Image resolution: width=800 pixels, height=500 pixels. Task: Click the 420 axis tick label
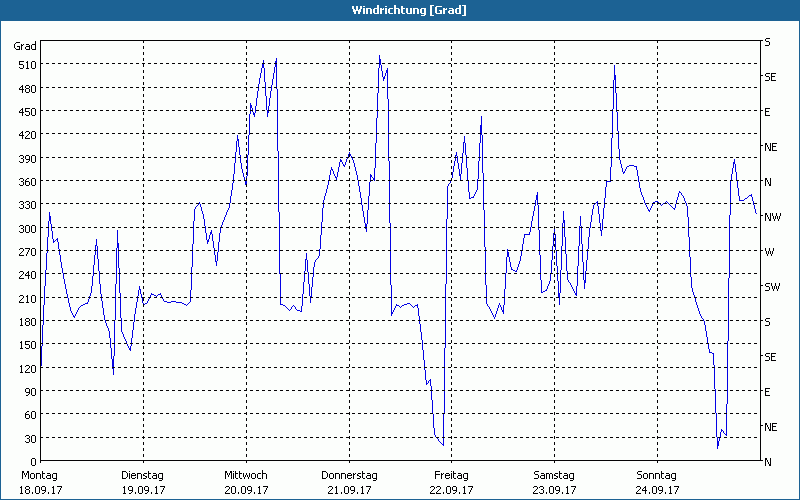click(x=28, y=135)
